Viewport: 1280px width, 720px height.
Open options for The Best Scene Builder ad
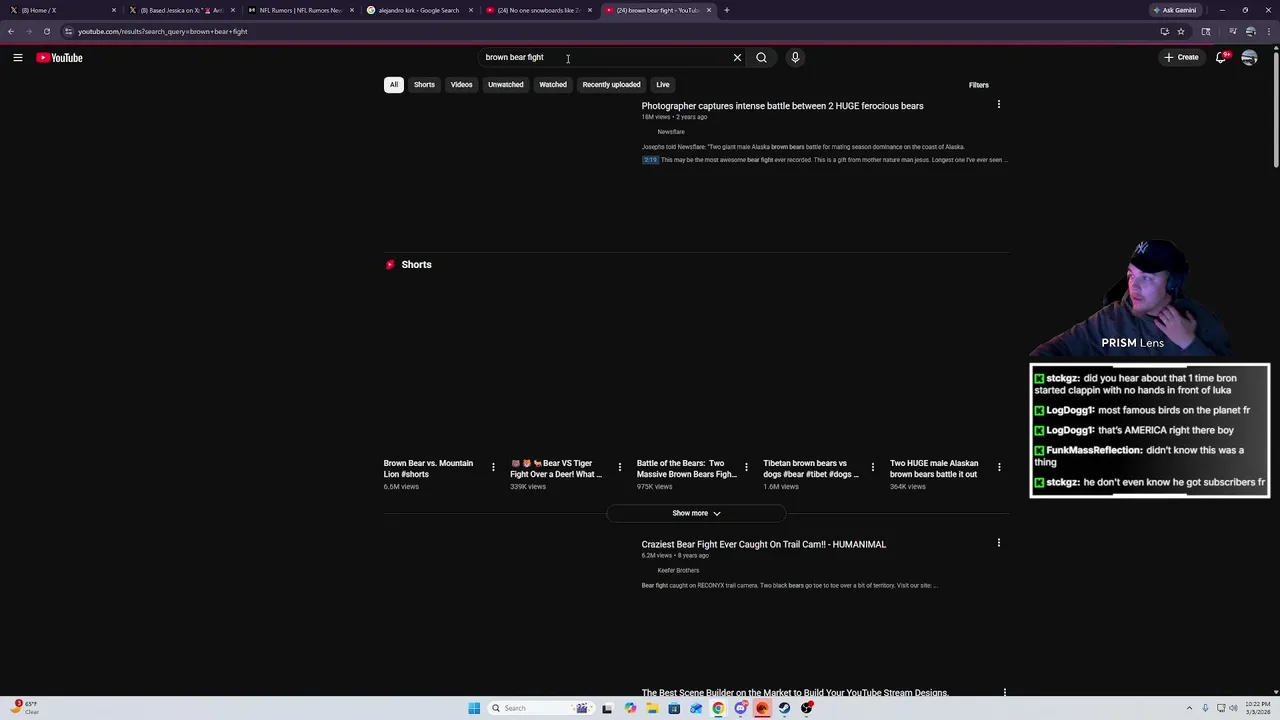(1004, 692)
